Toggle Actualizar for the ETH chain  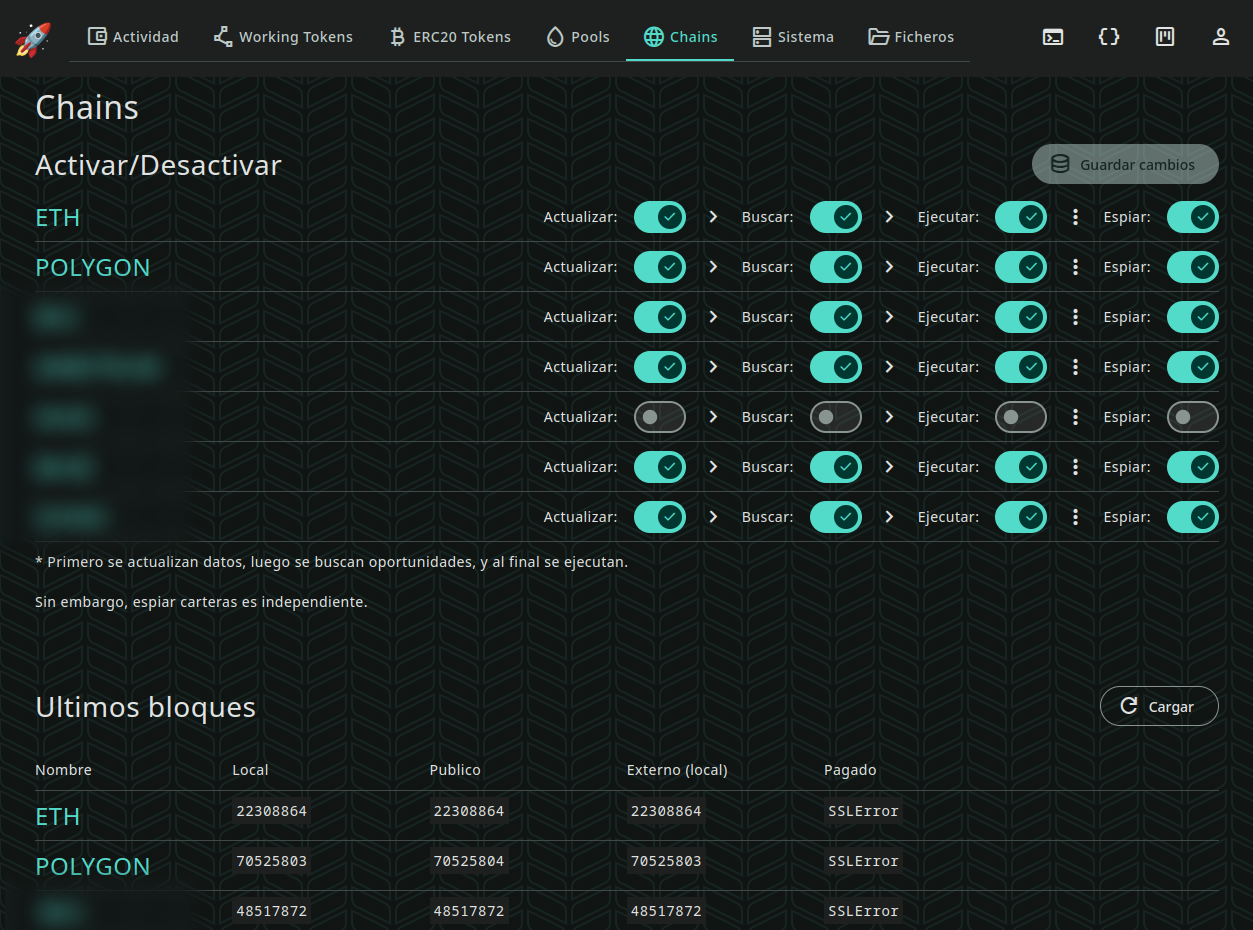pyautogui.click(x=660, y=217)
